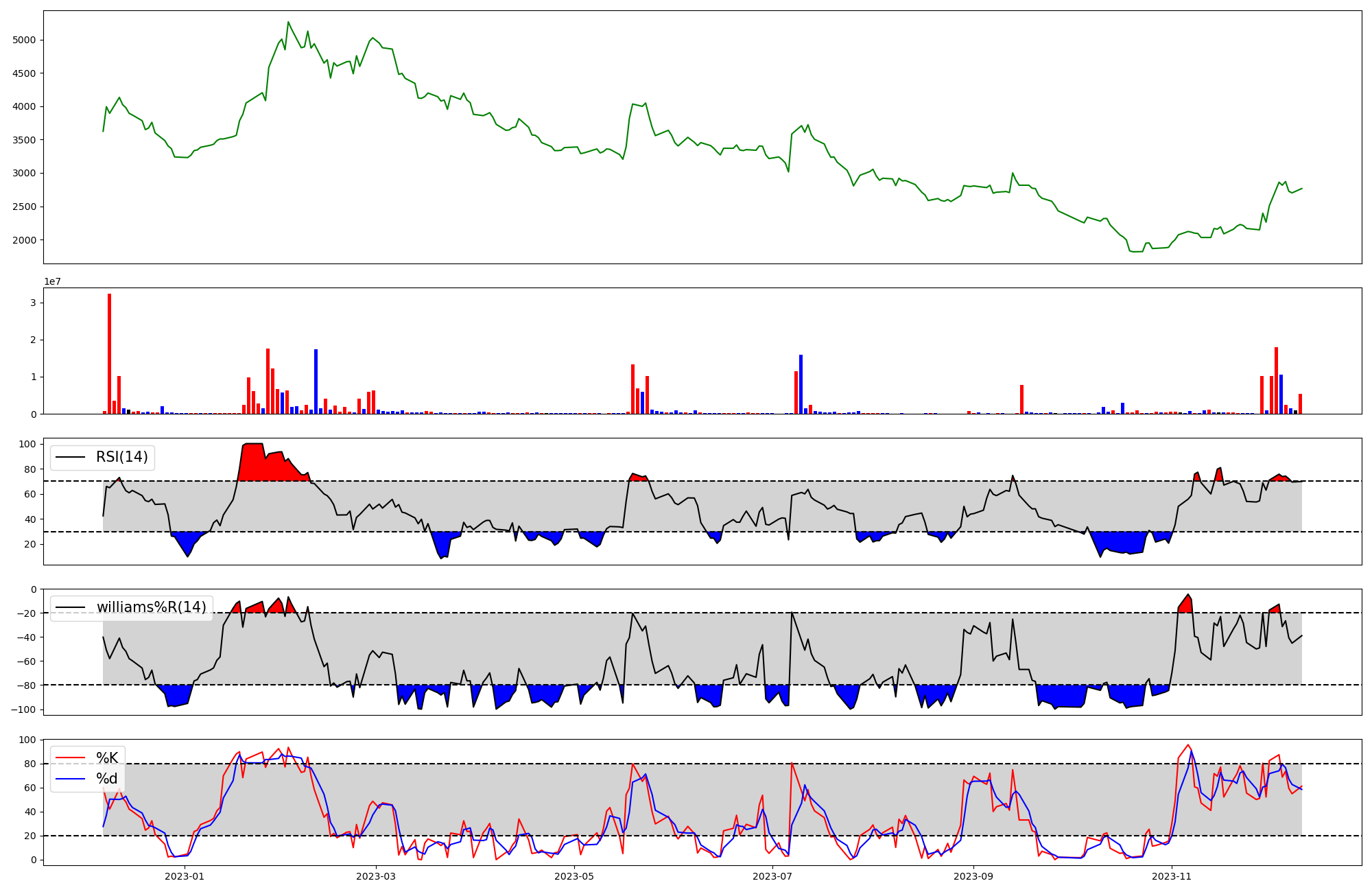The image size is (1372, 892).
Task: Click the 2023-07 x-axis date label
Action: pos(772,876)
